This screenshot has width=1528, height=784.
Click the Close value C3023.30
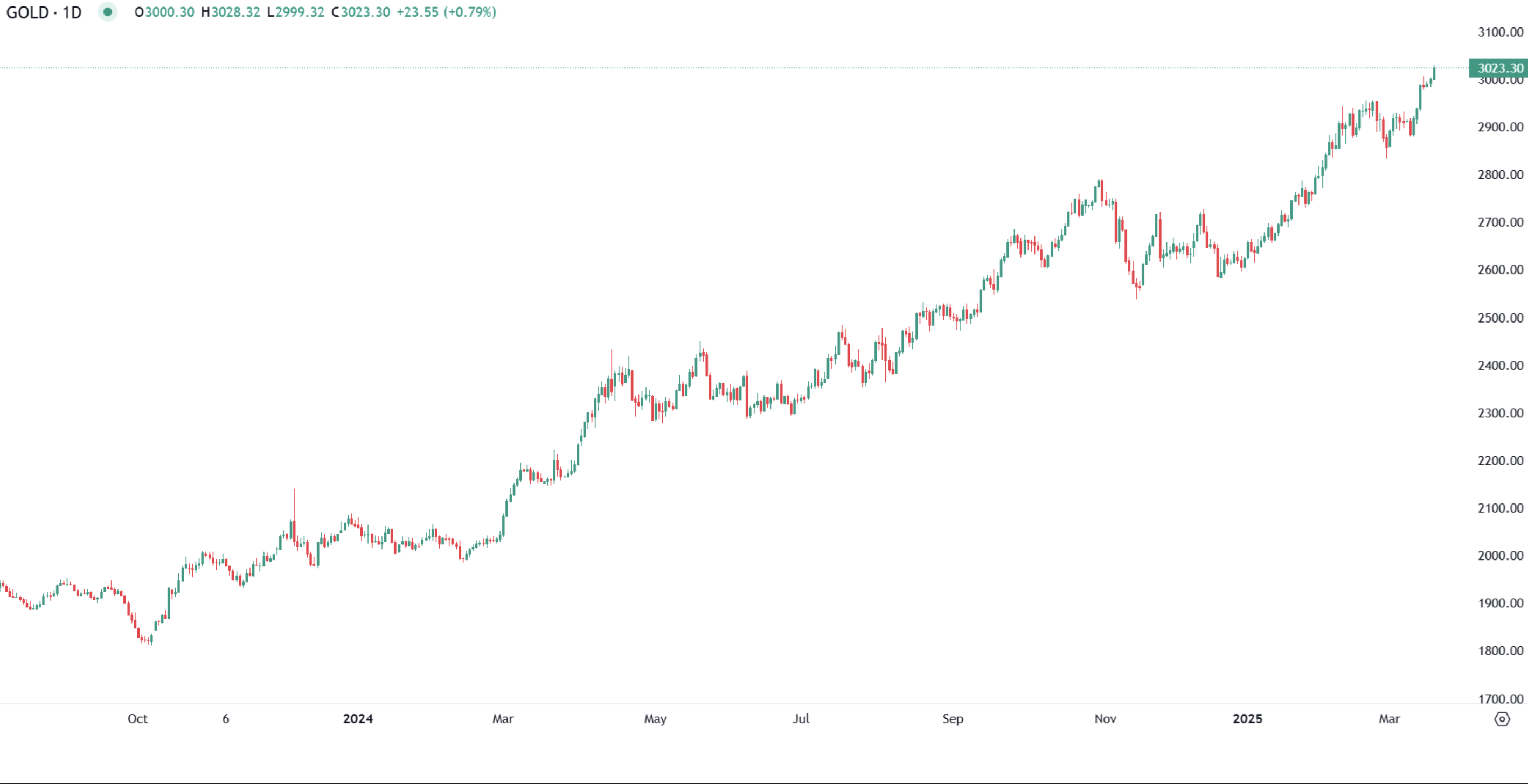(360, 12)
